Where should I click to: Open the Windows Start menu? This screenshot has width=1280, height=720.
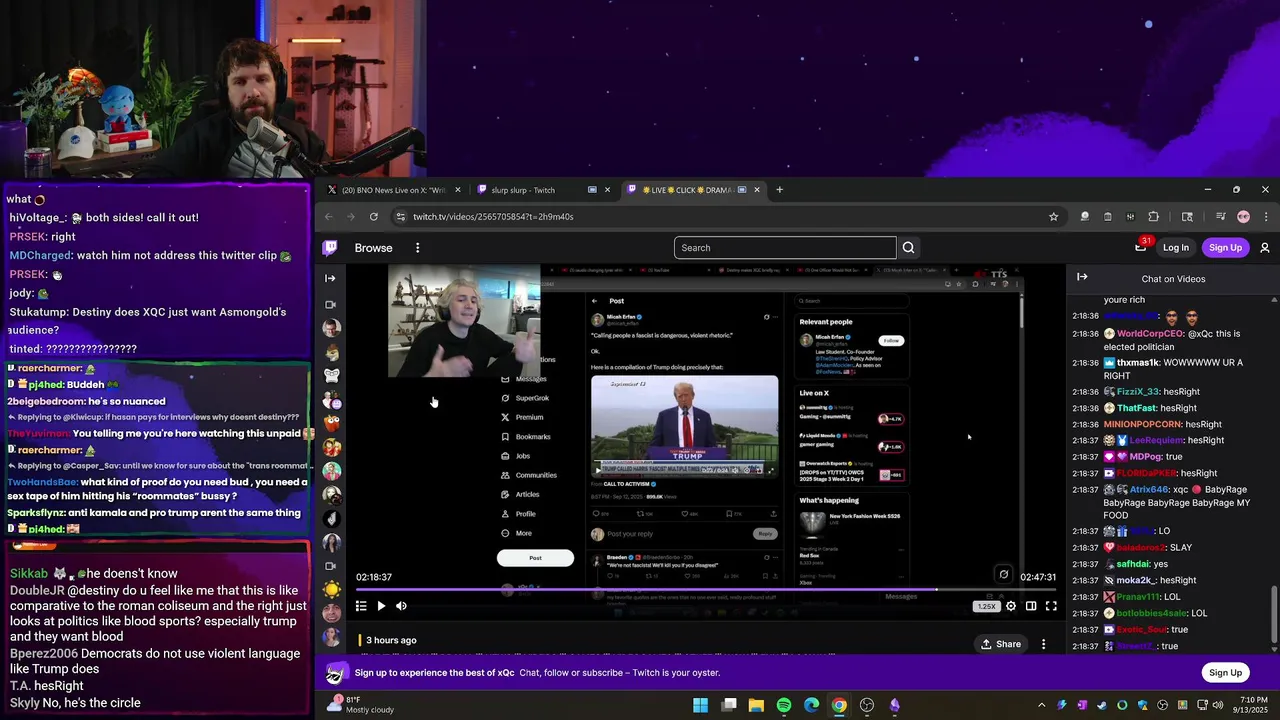(701, 705)
